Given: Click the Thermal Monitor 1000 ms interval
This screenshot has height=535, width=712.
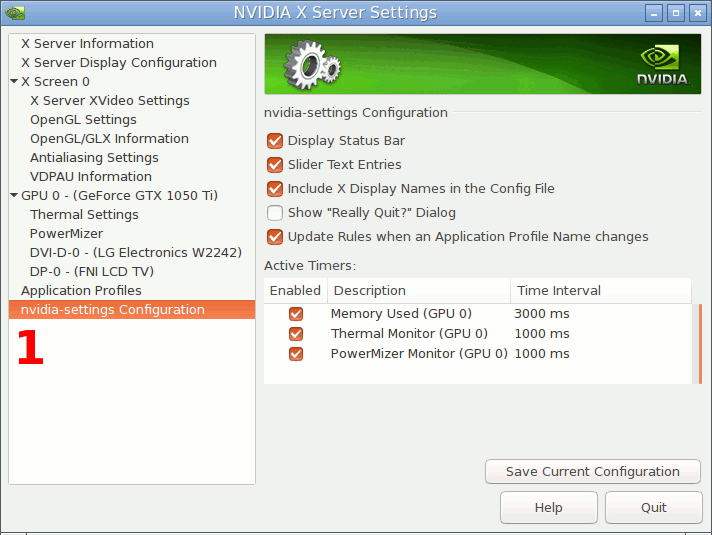Looking at the screenshot, I should point(542,334).
